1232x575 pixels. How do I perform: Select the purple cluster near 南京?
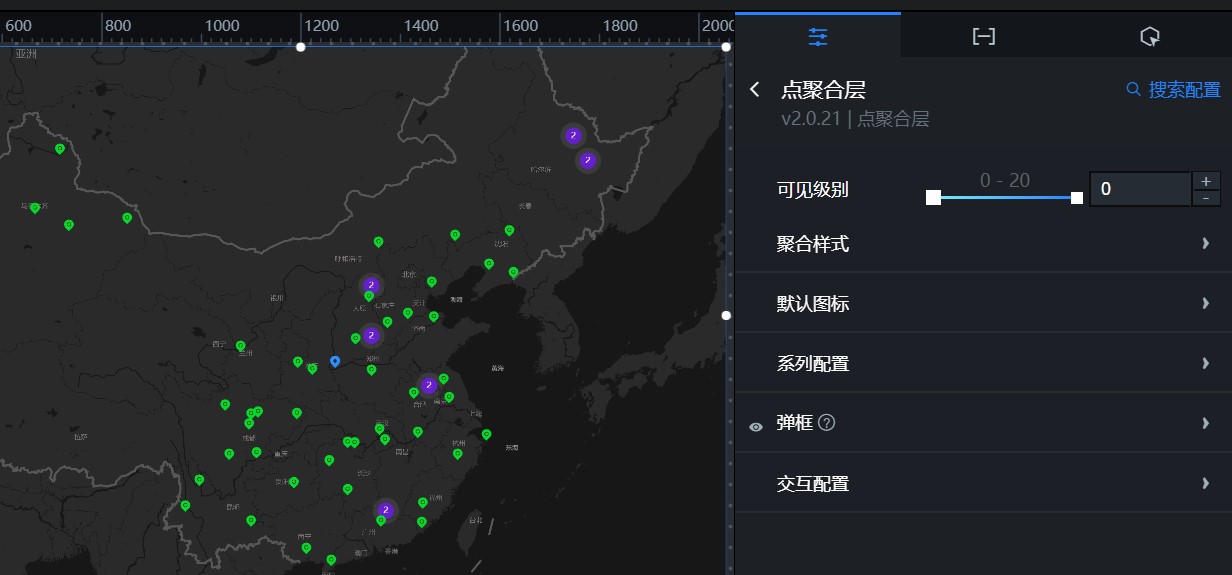click(429, 385)
